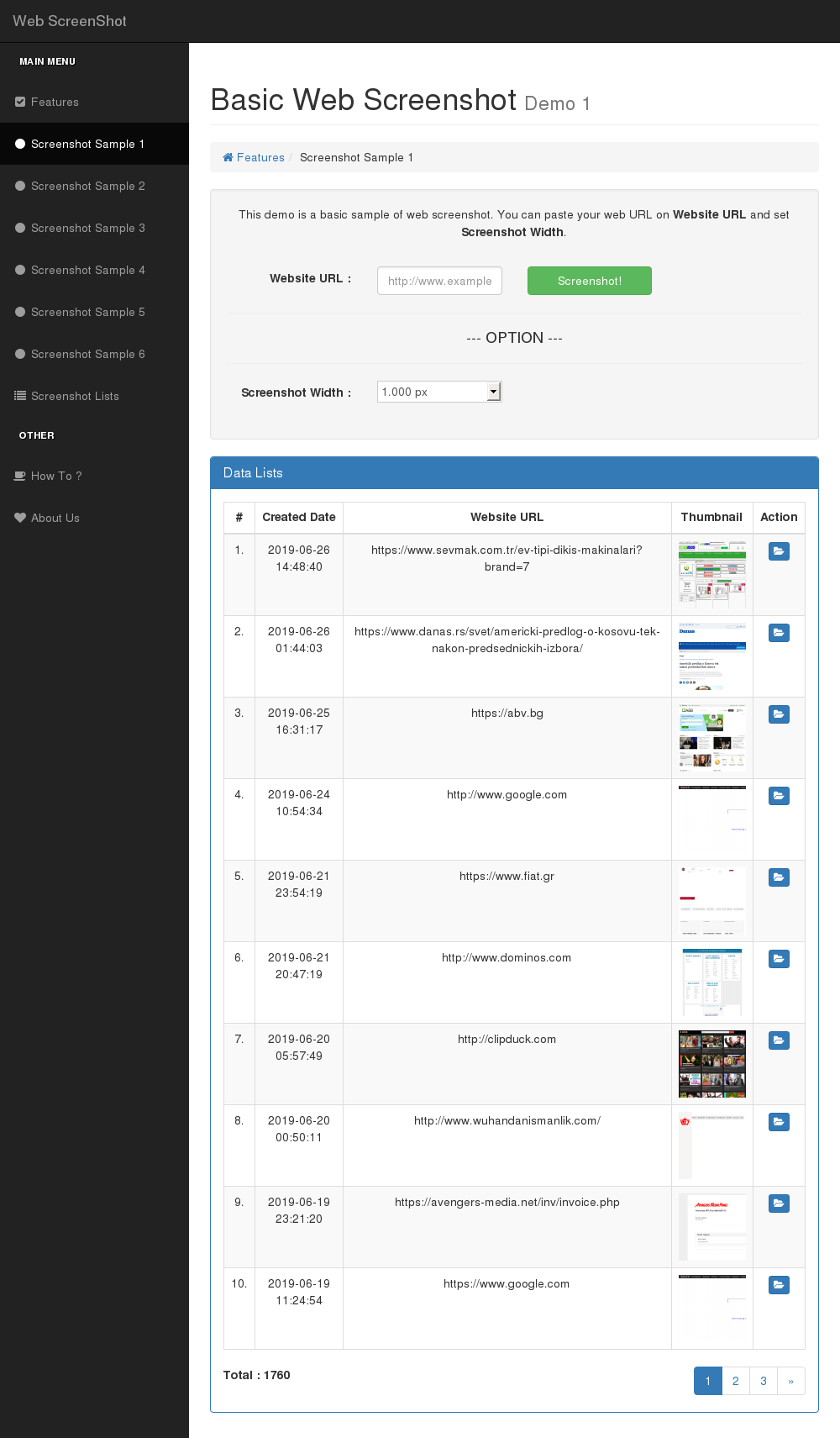Click the circle icon for Screenshot Sample 2
Viewport: 840px width, 1438px height.
pos(20,186)
